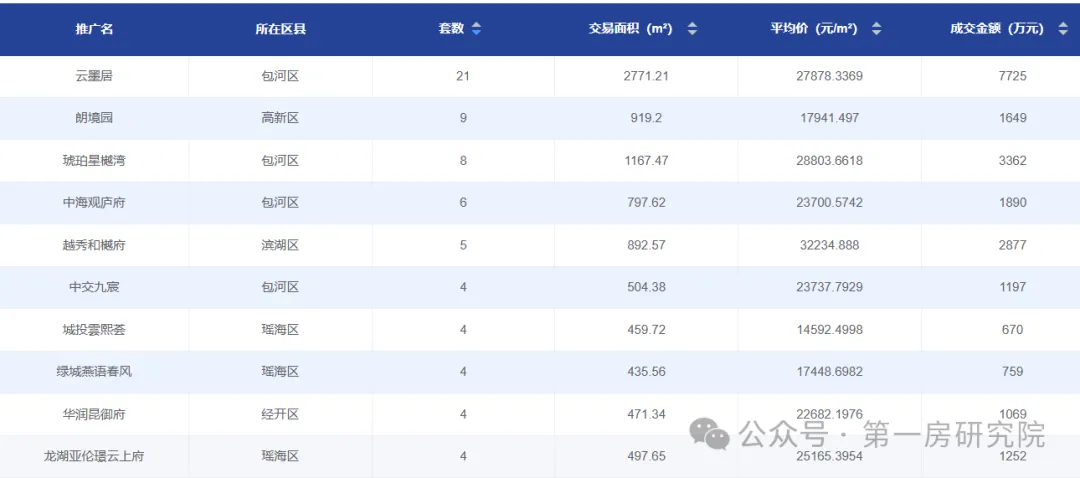Image resolution: width=1080 pixels, height=478 pixels.
Task: Click sort arrows beside 交易面积 header
Action: pos(692,29)
